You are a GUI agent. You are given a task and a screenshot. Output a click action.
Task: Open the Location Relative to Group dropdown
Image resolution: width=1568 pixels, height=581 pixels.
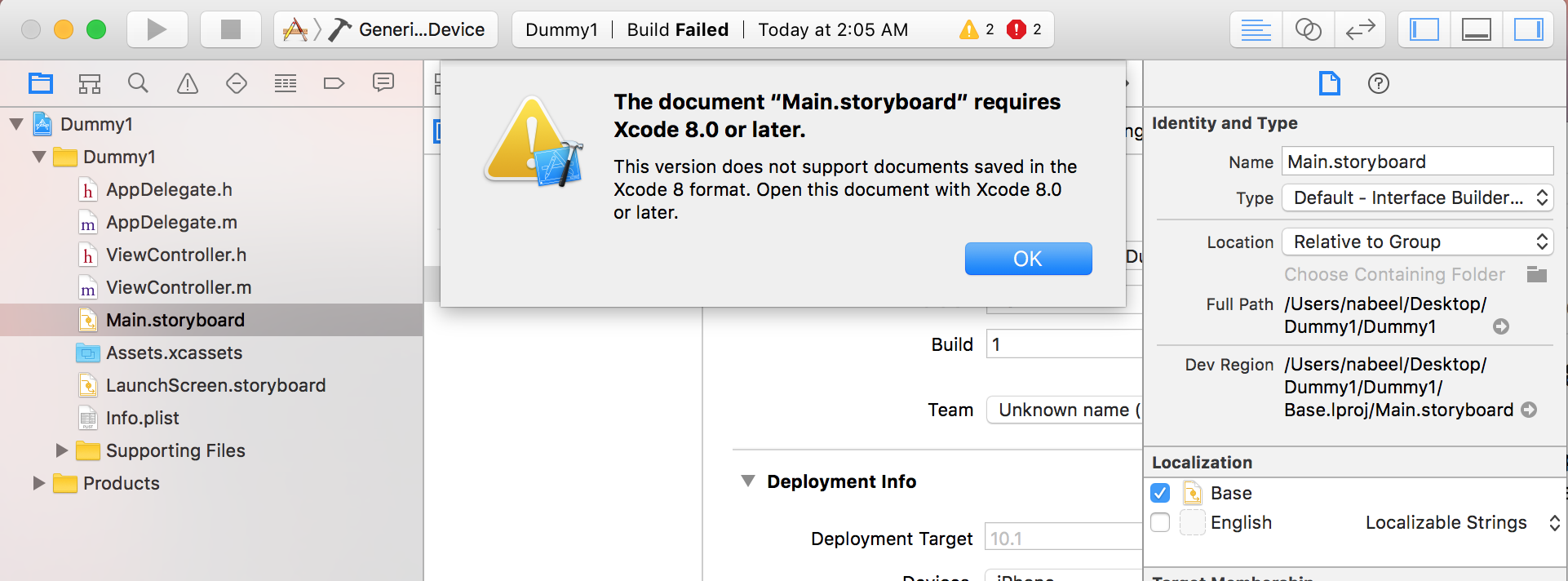(x=1417, y=242)
